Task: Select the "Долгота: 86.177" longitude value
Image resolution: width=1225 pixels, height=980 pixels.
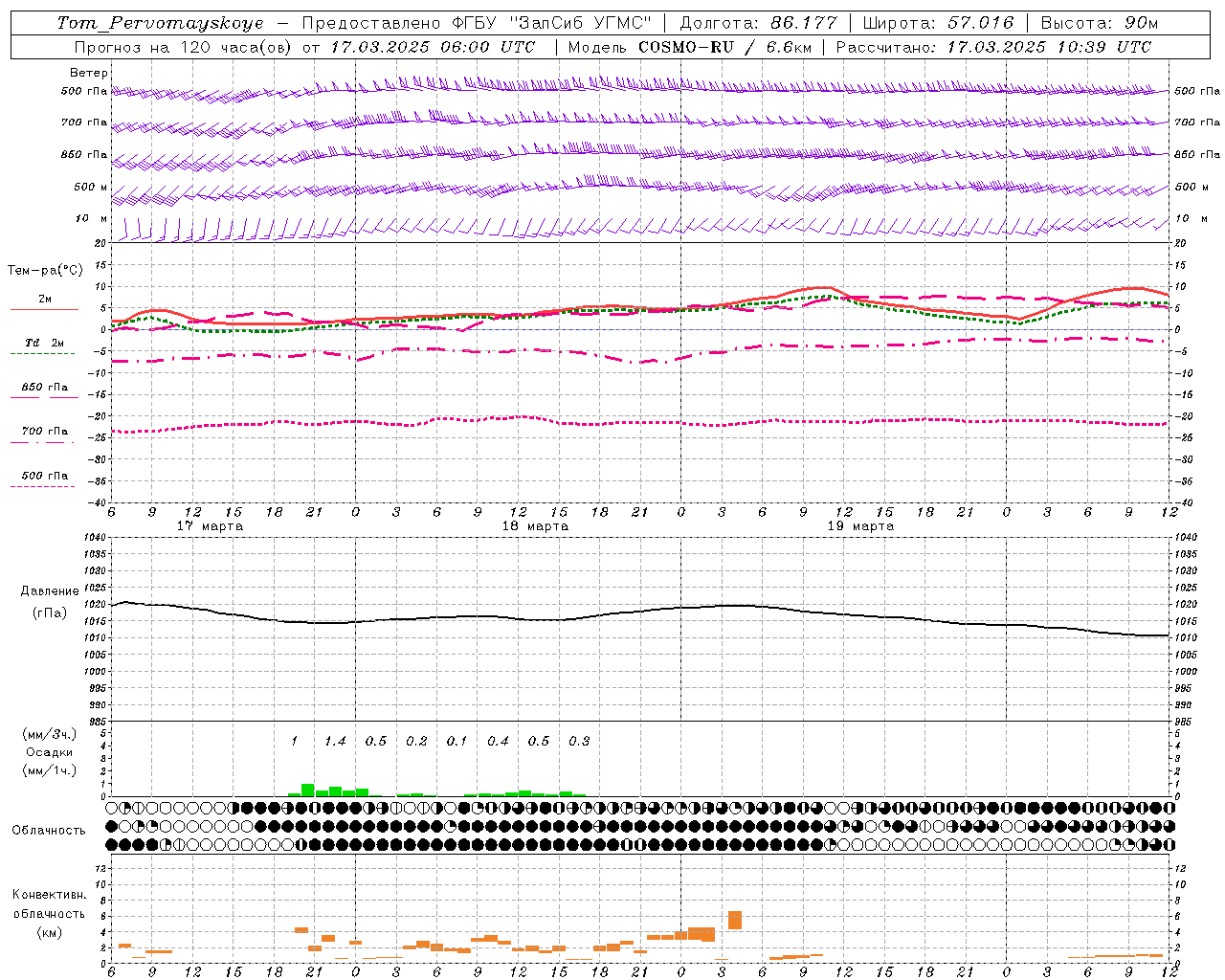Action: (x=758, y=23)
